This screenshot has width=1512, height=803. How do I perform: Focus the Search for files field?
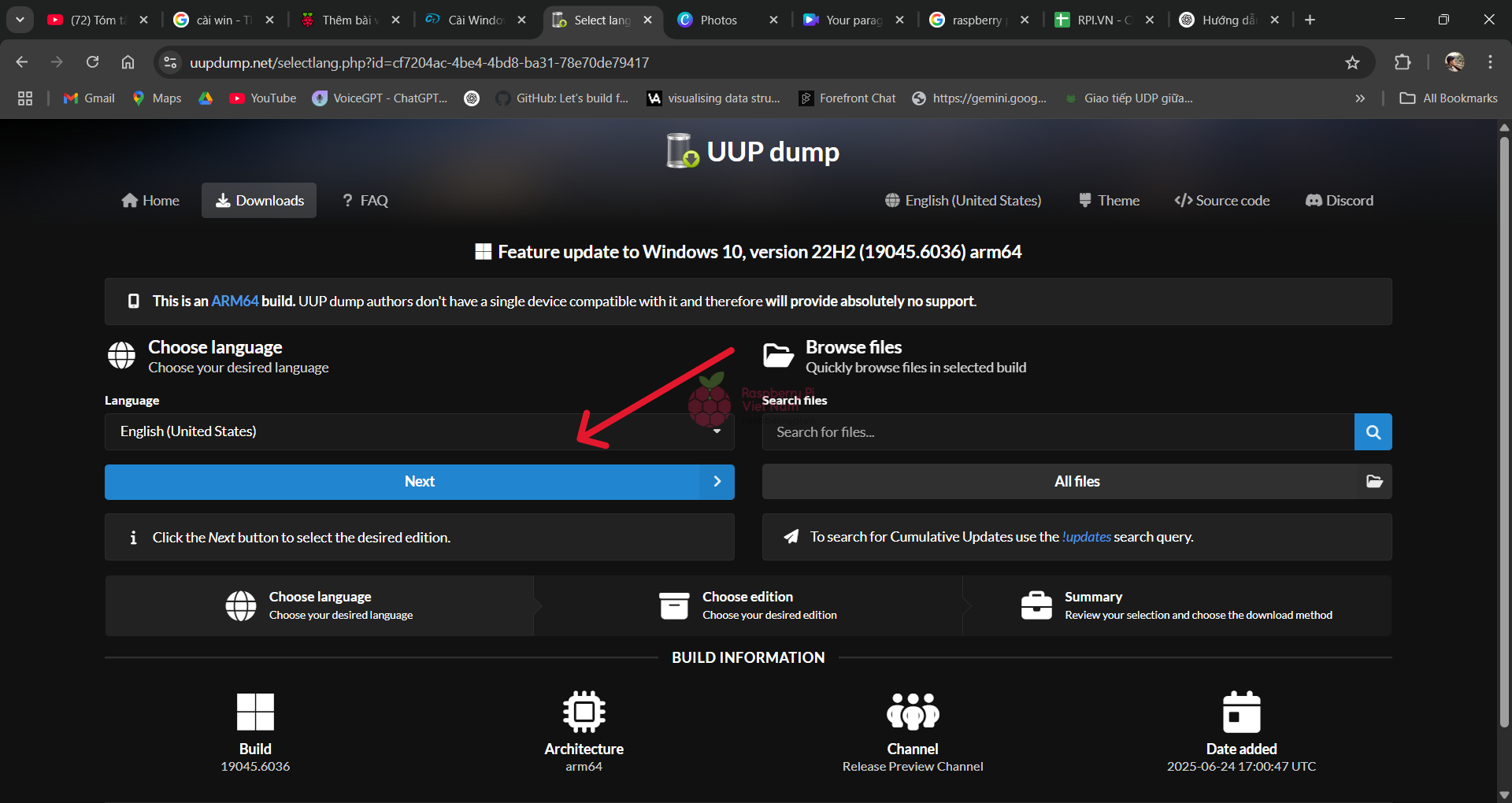[1057, 432]
